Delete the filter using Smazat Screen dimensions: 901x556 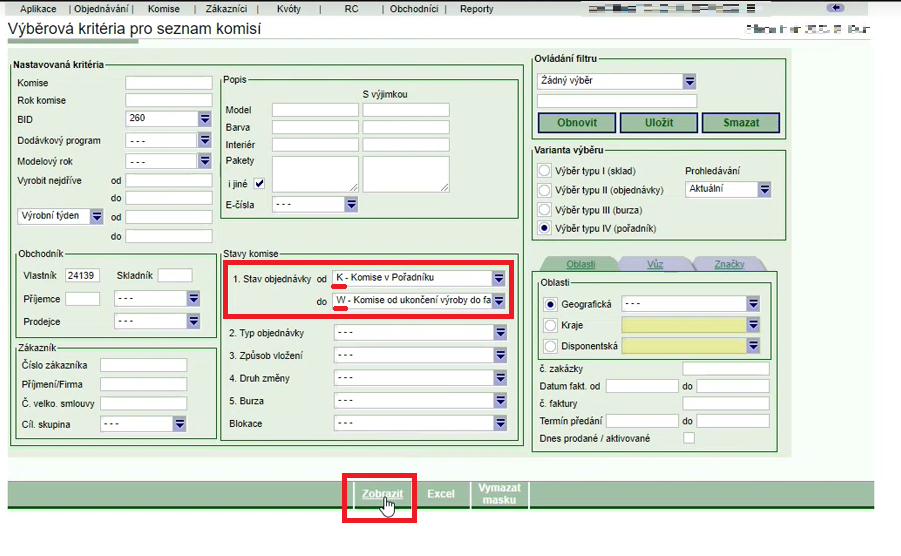coord(739,123)
